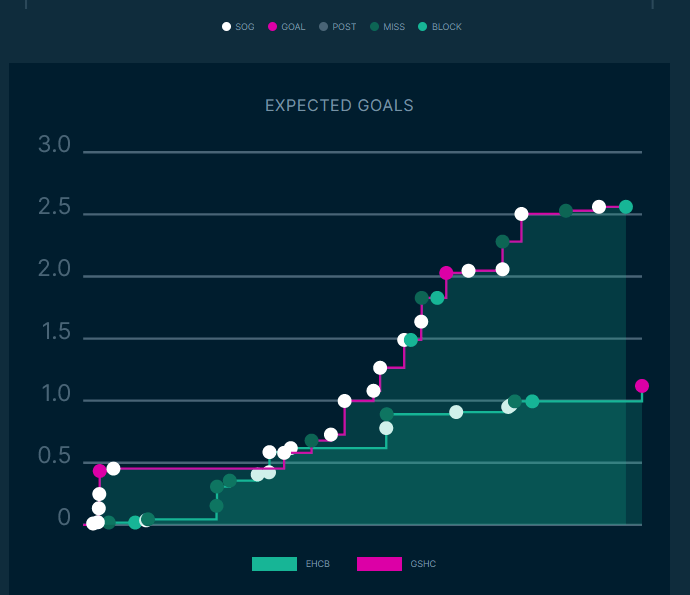This screenshot has width=690, height=595.
Task: Click the teal EHCB color swatch
Action: click(274, 564)
